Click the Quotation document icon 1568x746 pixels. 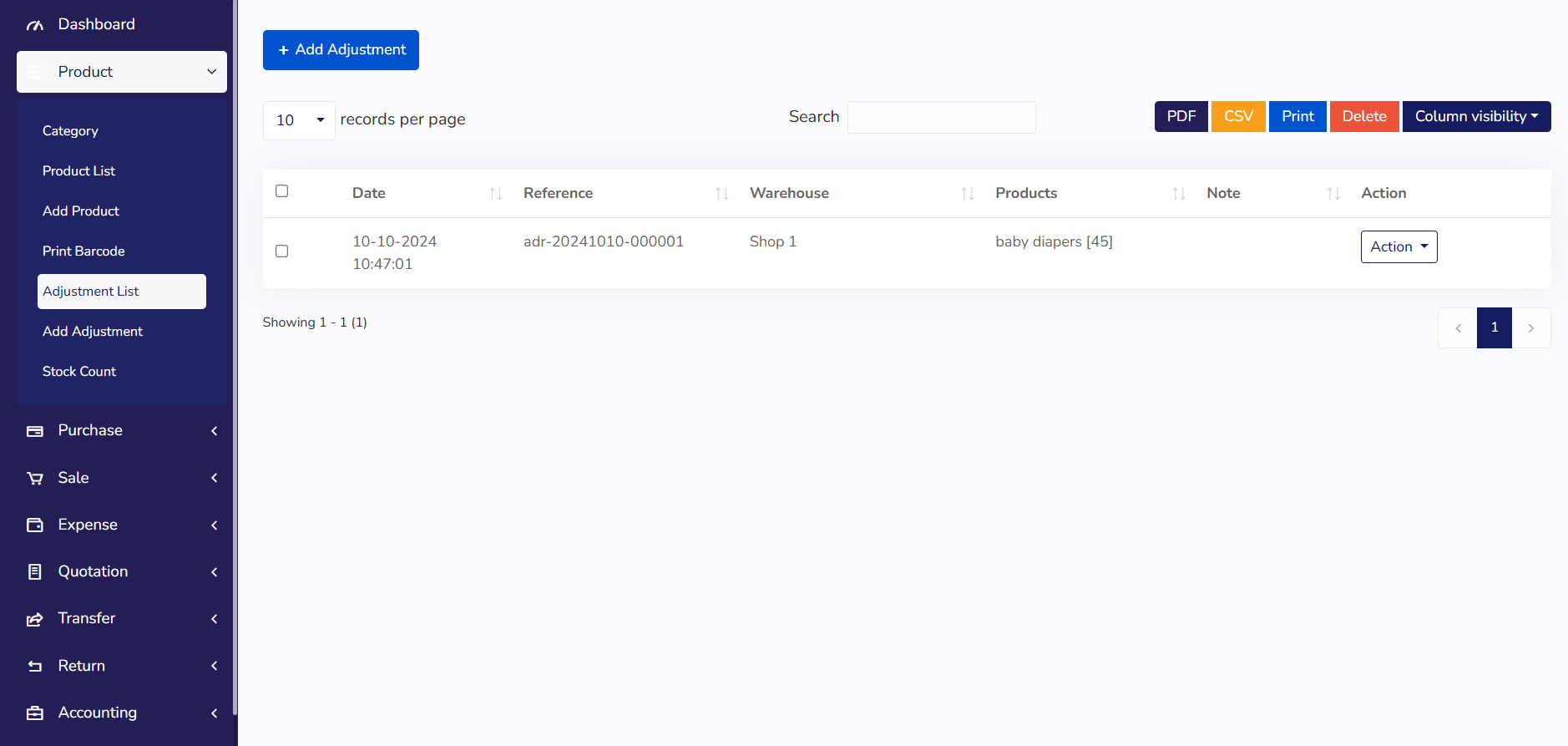pyautogui.click(x=34, y=572)
